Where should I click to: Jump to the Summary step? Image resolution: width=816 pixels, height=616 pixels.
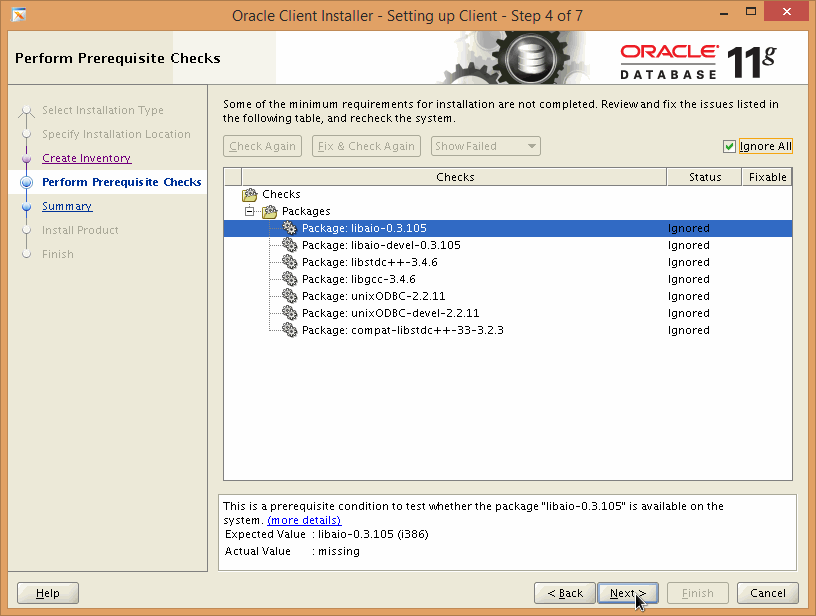tap(67, 206)
